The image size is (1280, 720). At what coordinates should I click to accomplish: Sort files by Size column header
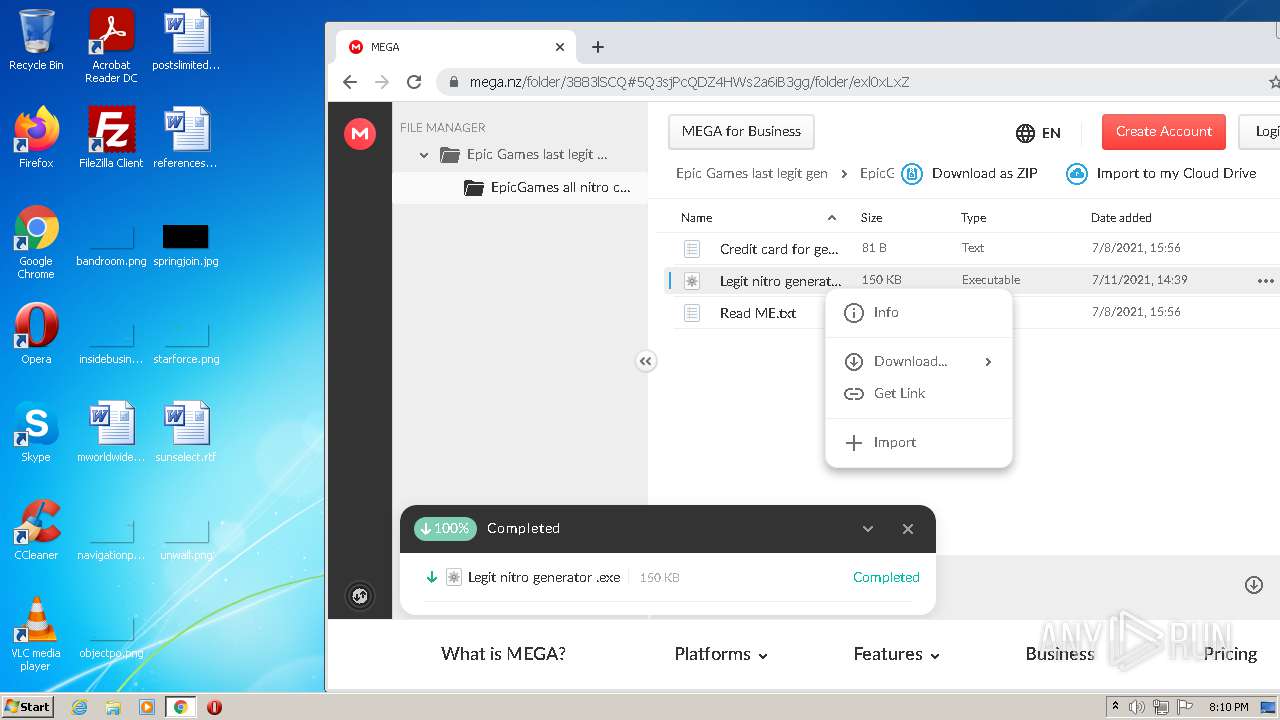pyautogui.click(x=871, y=218)
